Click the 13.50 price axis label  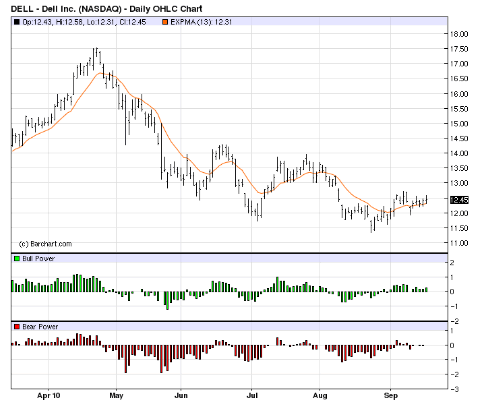(x=459, y=168)
